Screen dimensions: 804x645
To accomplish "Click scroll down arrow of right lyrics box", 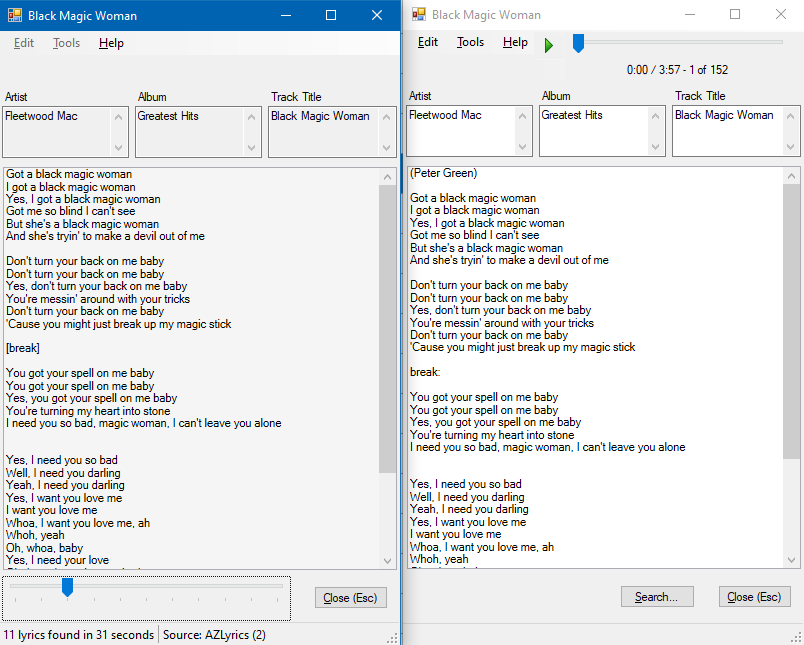I will tap(791, 559).
